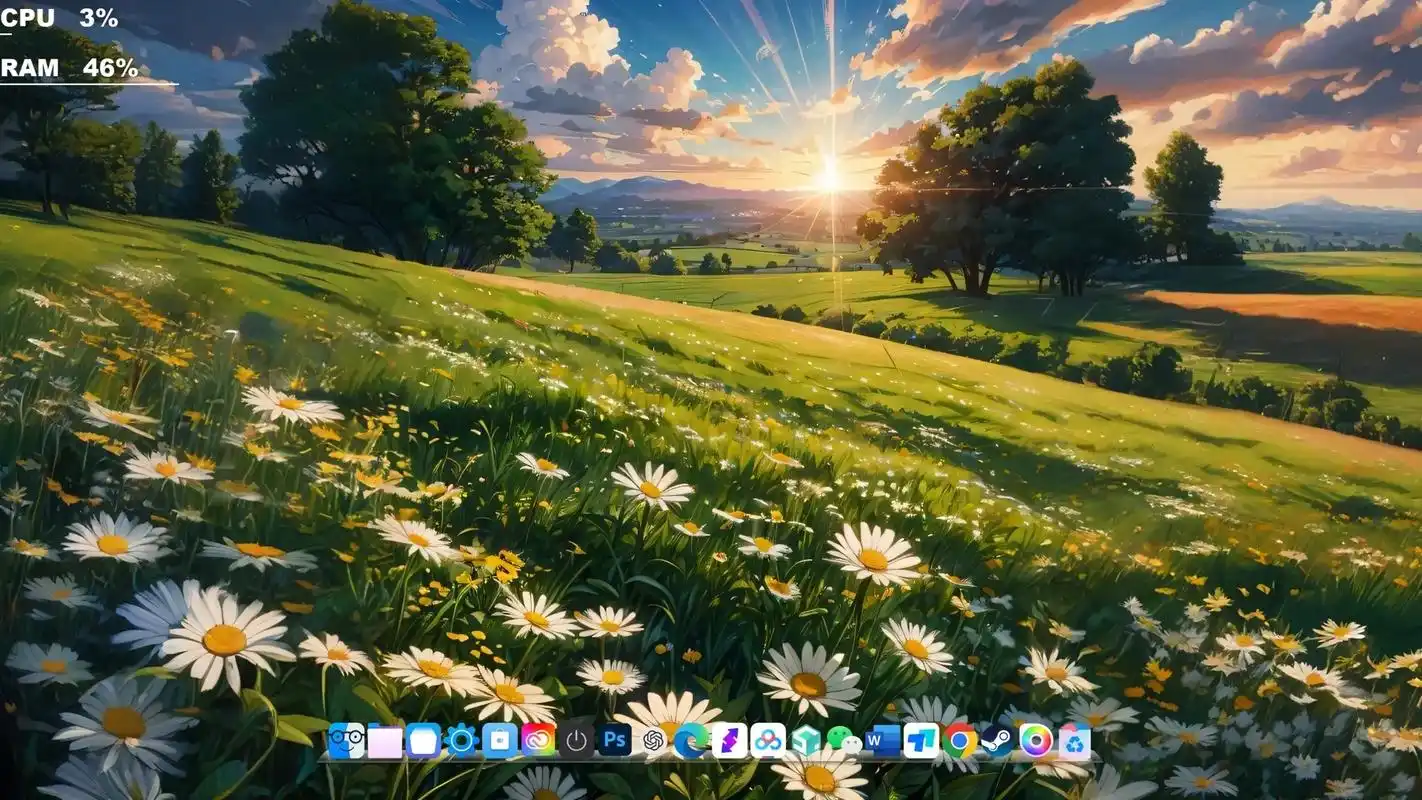Open the teal cube app icon
Viewport: 1422px width, 800px height.
pyautogui.click(x=806, y=741)
